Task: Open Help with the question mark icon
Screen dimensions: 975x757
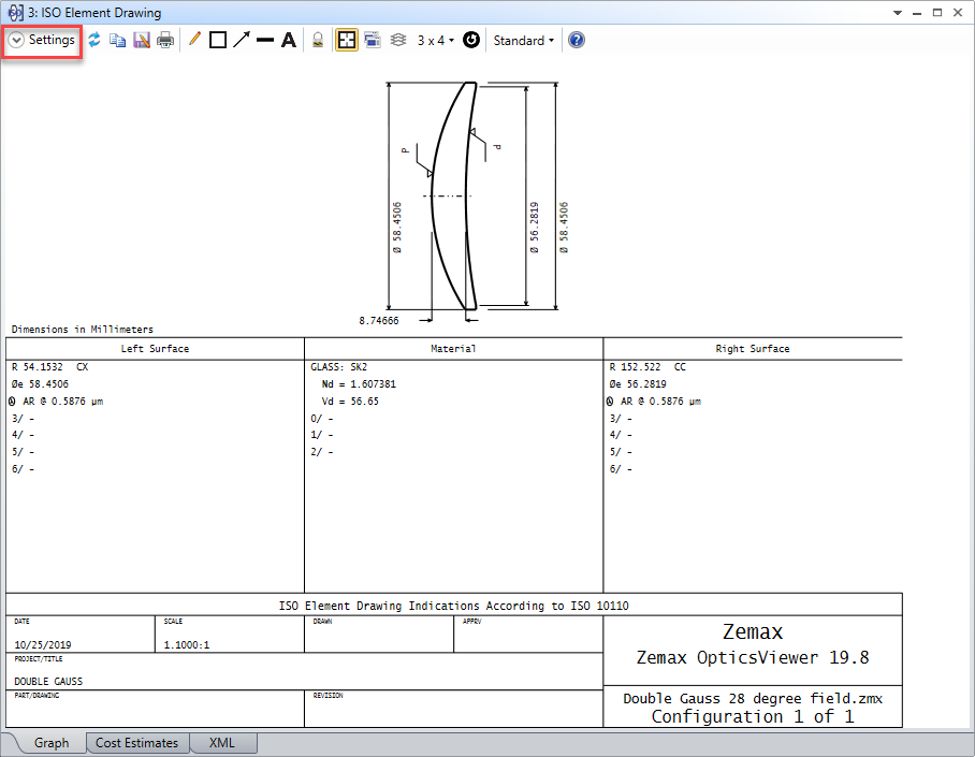Action: [x=576, y=41]
